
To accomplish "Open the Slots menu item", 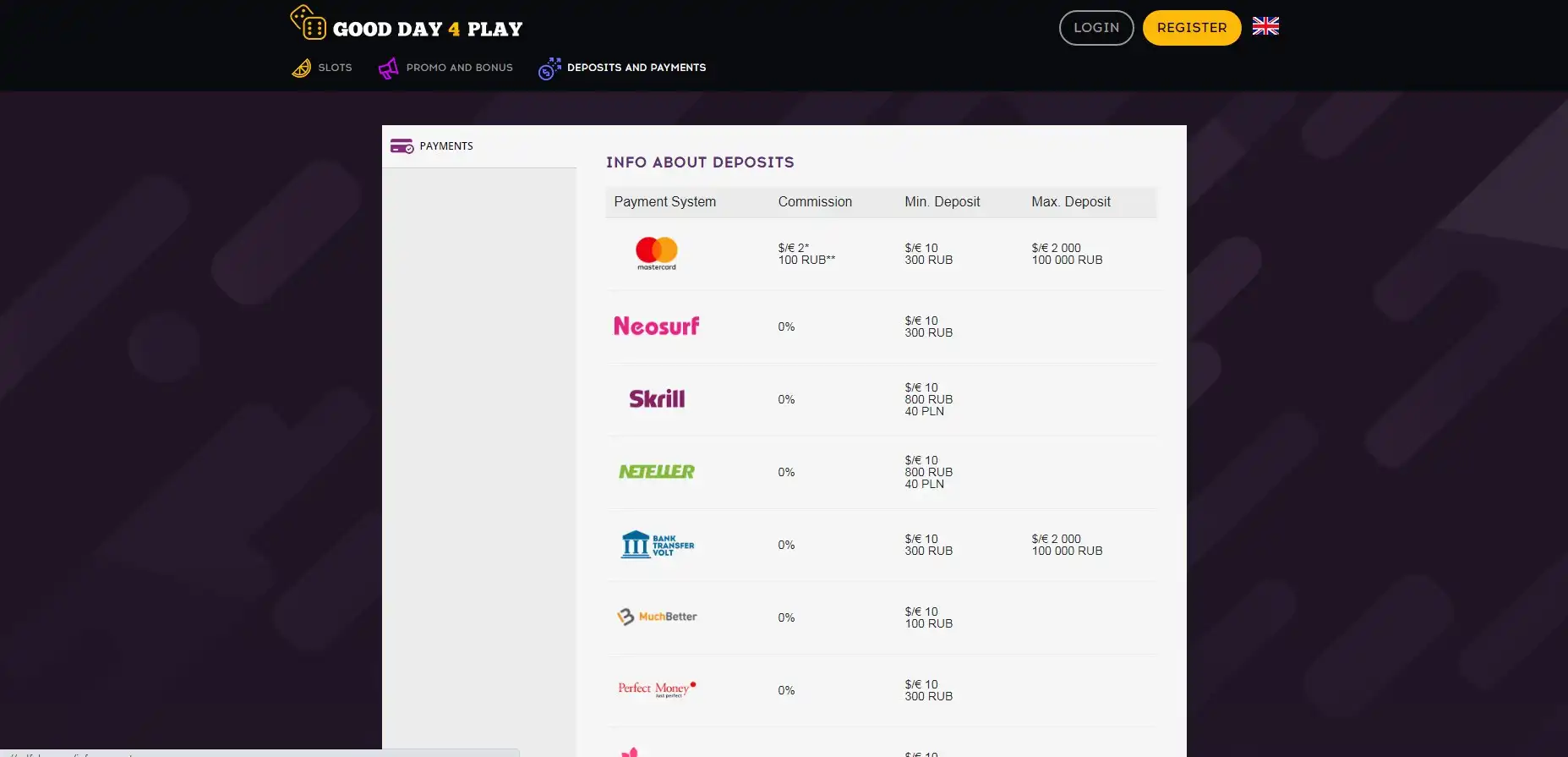I will [335, 68].
